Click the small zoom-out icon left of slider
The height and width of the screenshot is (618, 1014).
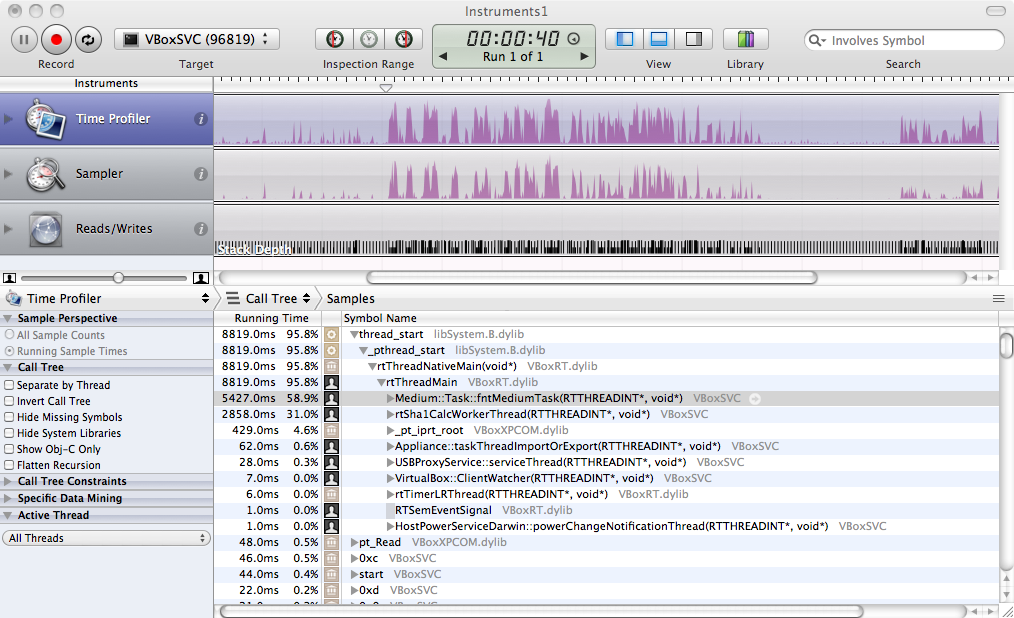click(x=10, y=278)
